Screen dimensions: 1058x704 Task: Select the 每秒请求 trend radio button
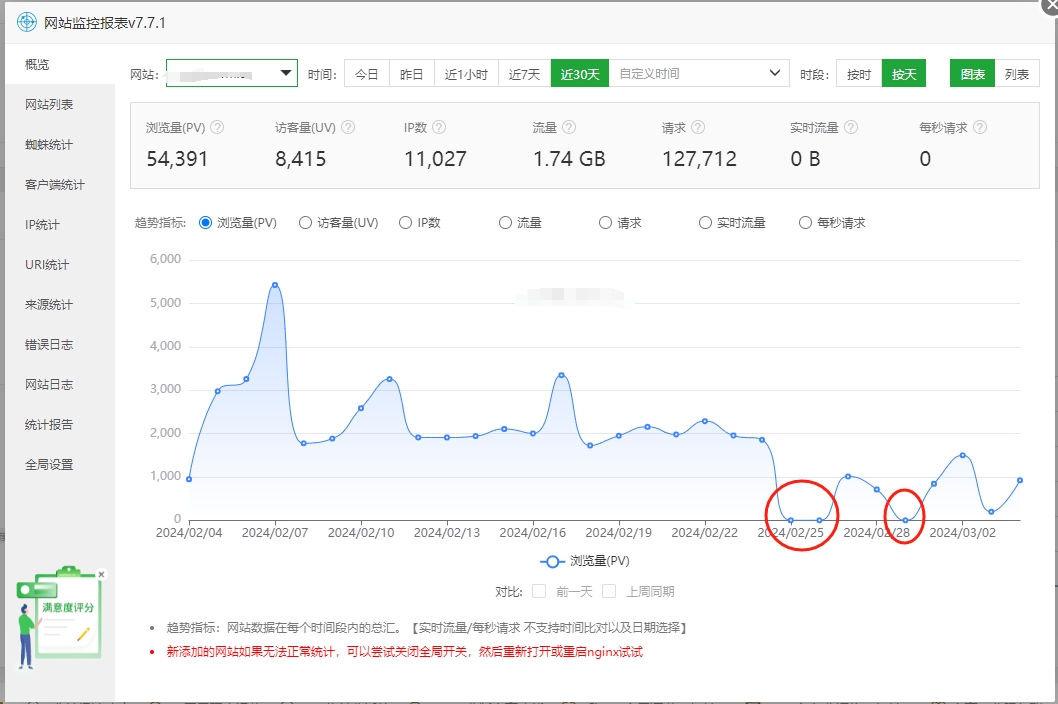805,223
